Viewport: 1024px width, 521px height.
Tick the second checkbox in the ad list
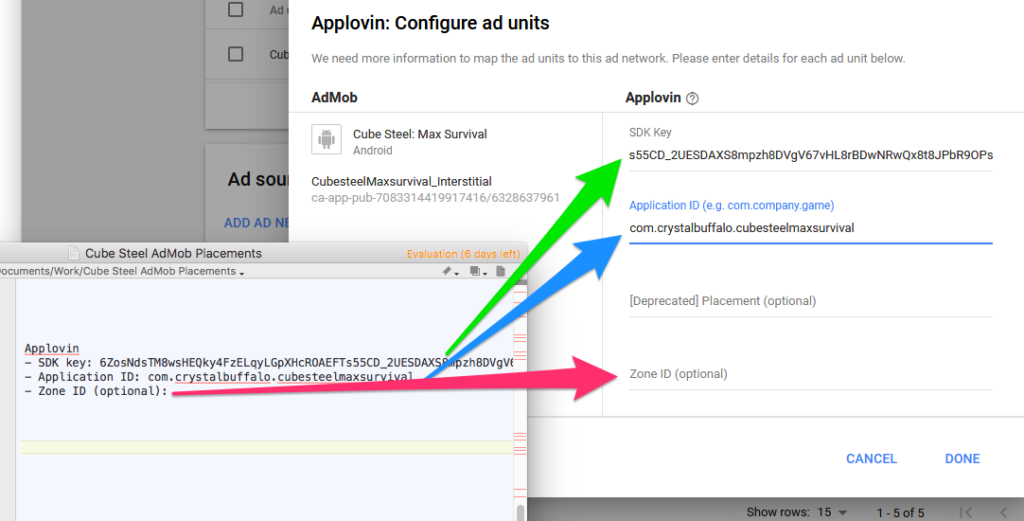coord(236,54)
